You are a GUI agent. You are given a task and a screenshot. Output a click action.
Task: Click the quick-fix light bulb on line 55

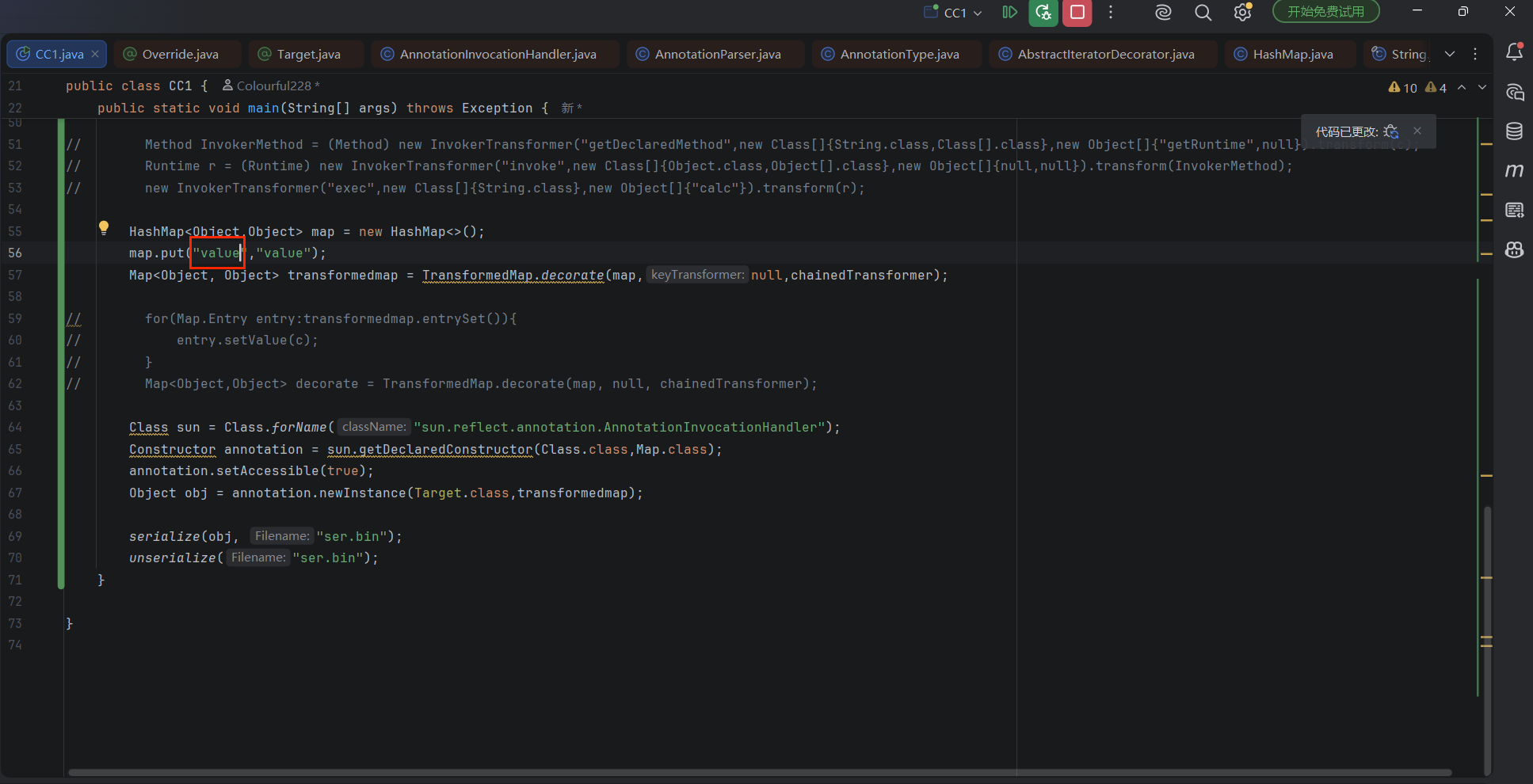[x=104, y=228]
